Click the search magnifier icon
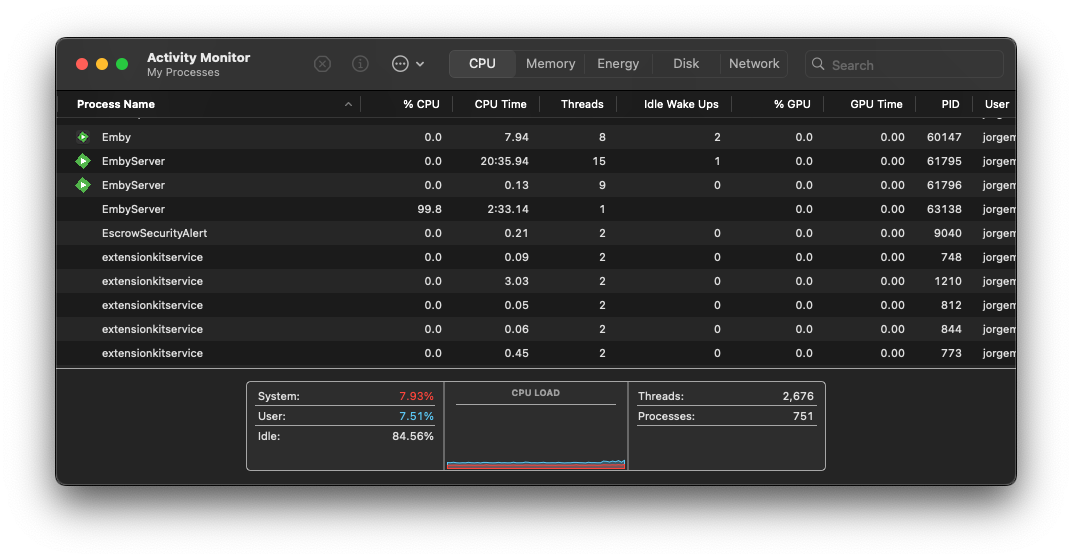1072x559 pixels. (x=818, y=64)
